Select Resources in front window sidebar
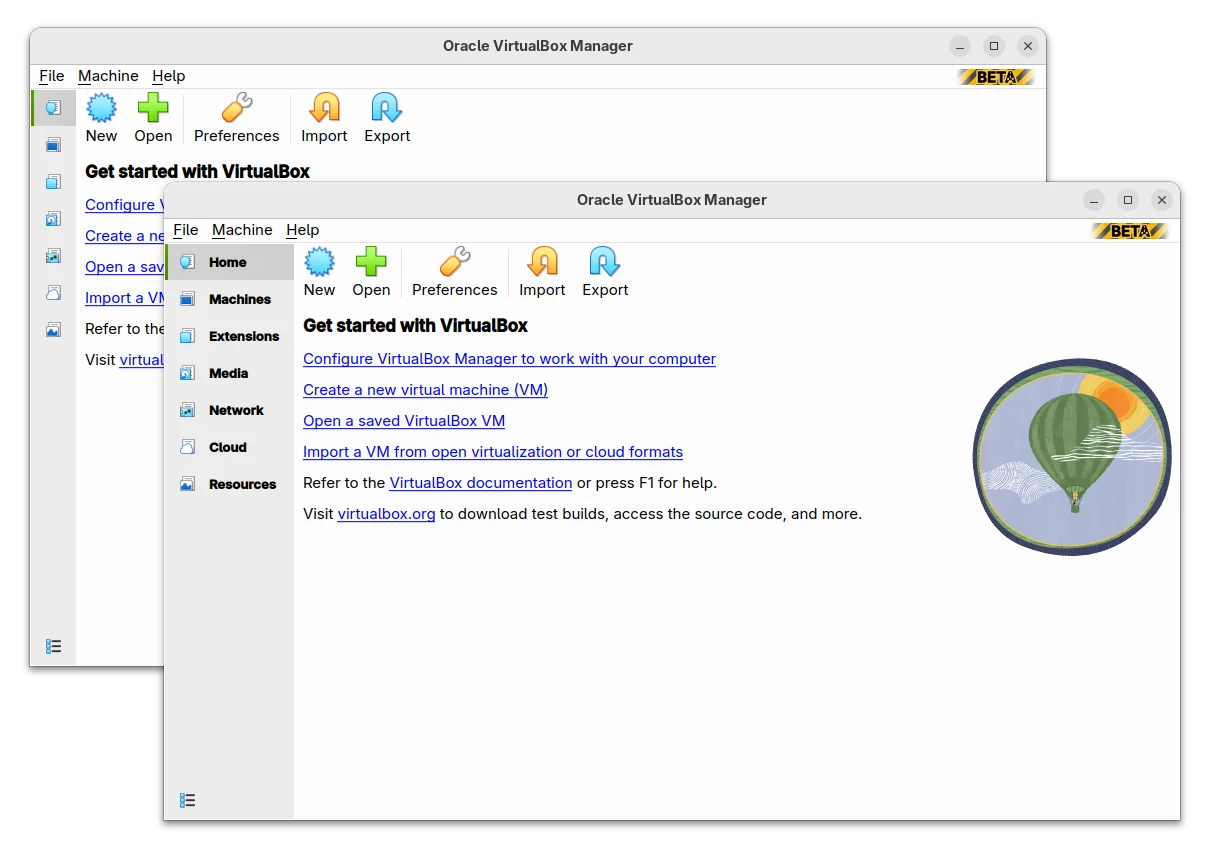Image resolution: width=1218 pixels, height=862 pixels. click(x=230, y=484)
